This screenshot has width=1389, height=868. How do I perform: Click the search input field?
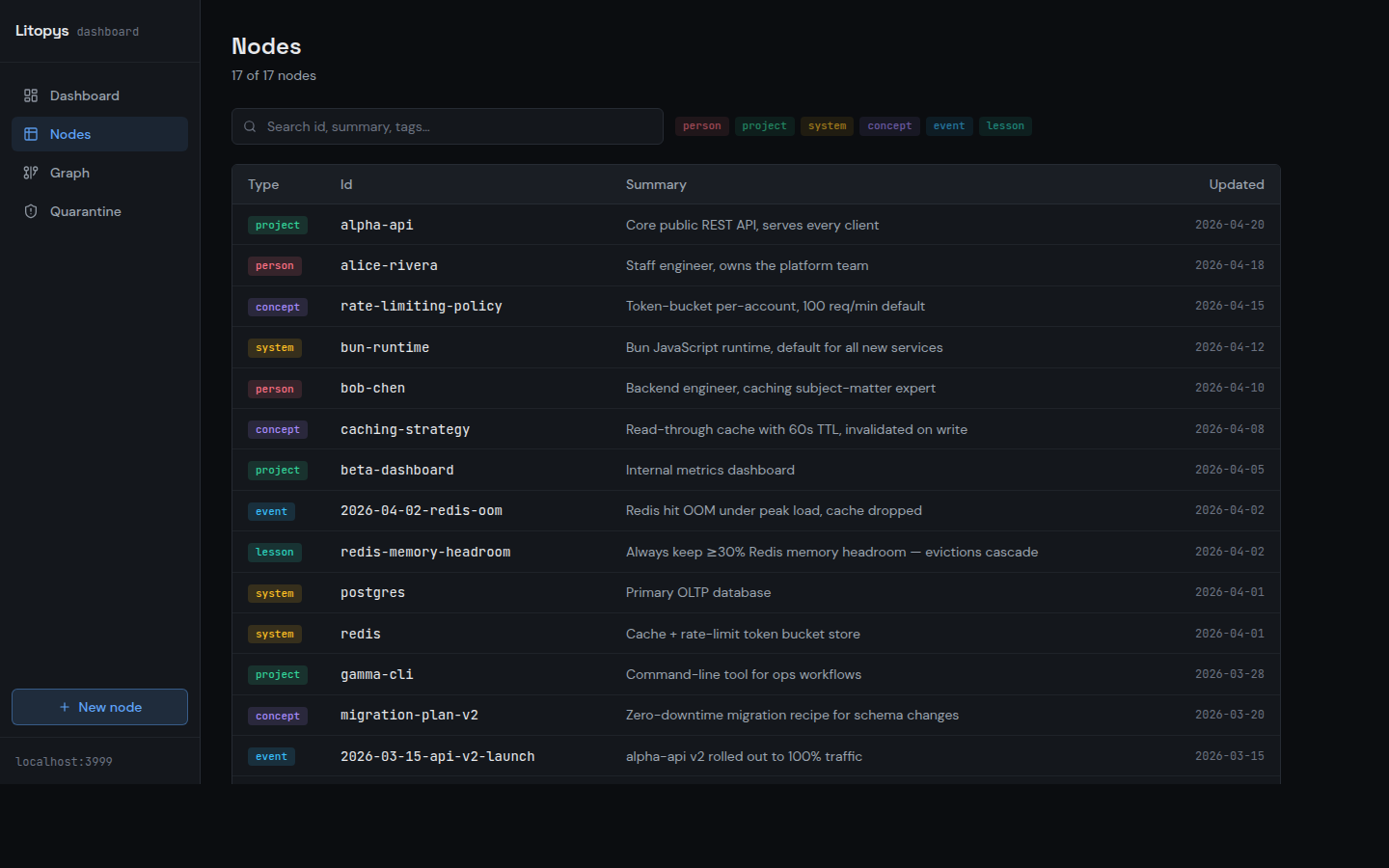point(447,126)
